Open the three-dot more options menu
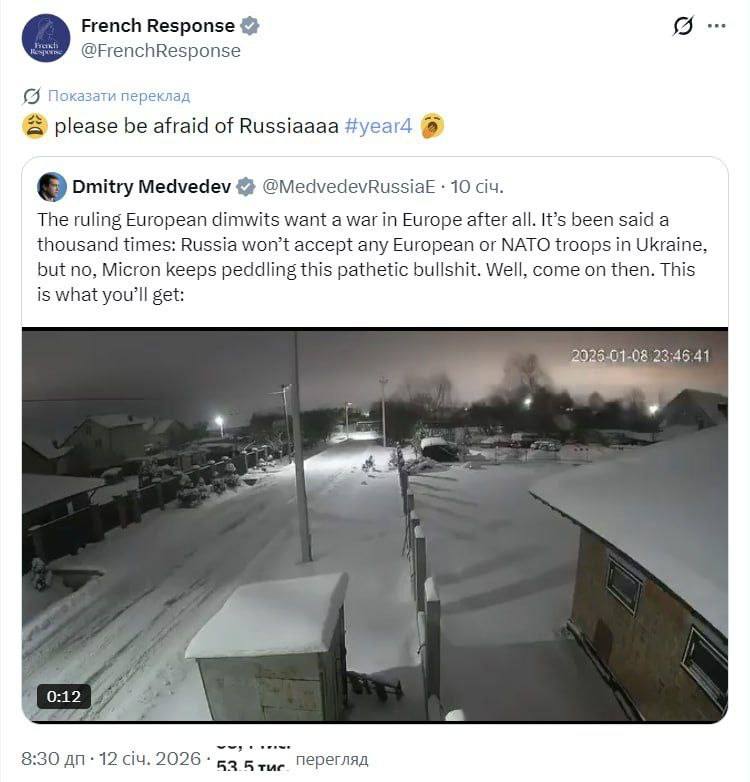The image size is (750, 782). pos(716,26)
